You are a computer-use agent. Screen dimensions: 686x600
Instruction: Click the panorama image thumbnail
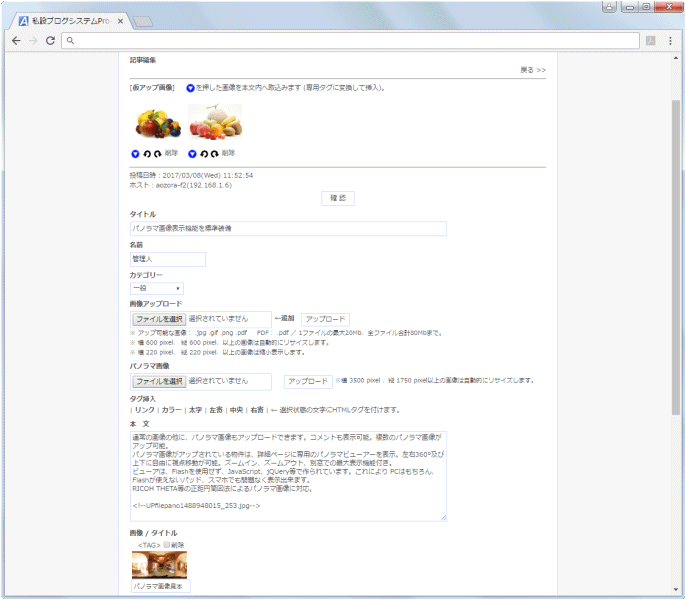click(159, 565)
